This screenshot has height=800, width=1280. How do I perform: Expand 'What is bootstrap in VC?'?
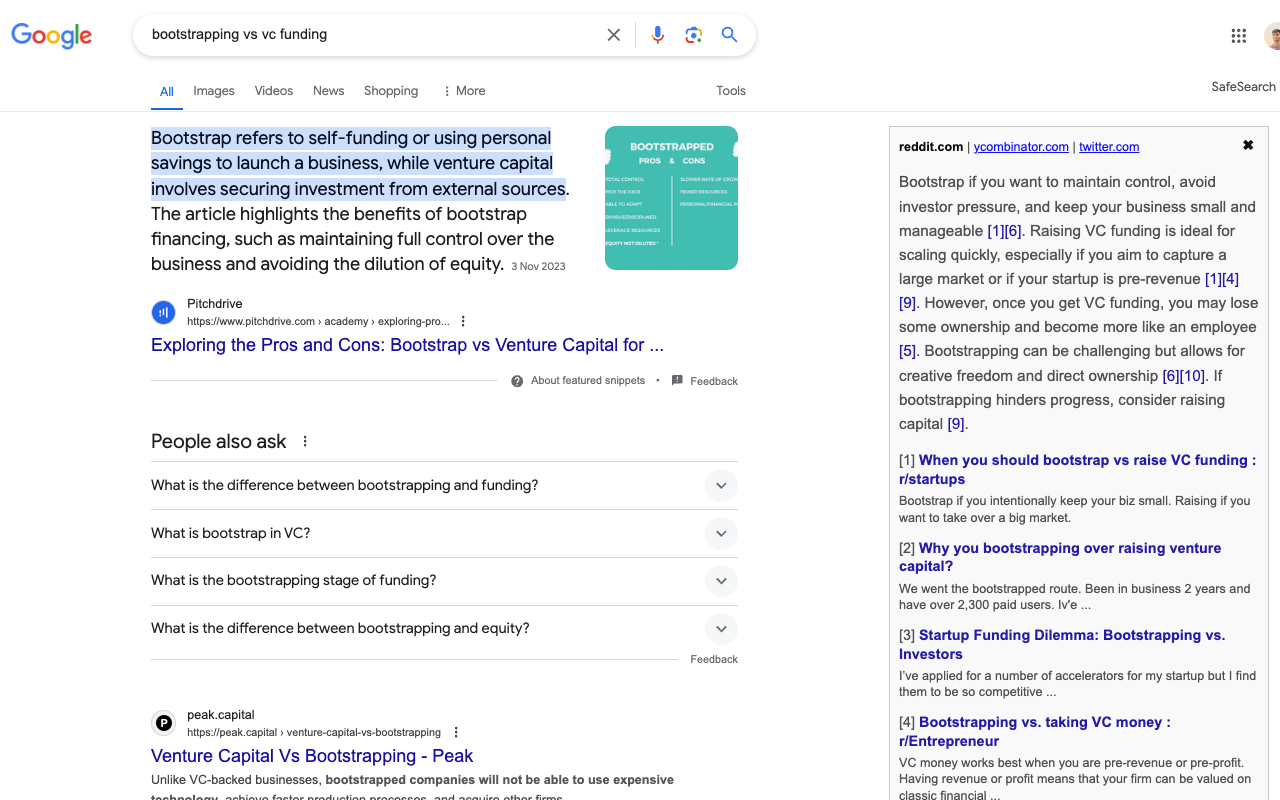(x=721, y=533)
